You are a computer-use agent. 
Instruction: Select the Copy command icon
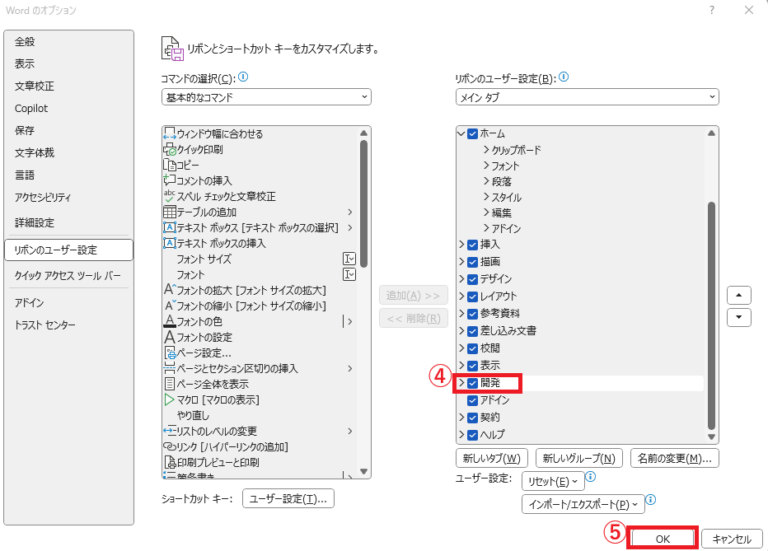(169, 165)
